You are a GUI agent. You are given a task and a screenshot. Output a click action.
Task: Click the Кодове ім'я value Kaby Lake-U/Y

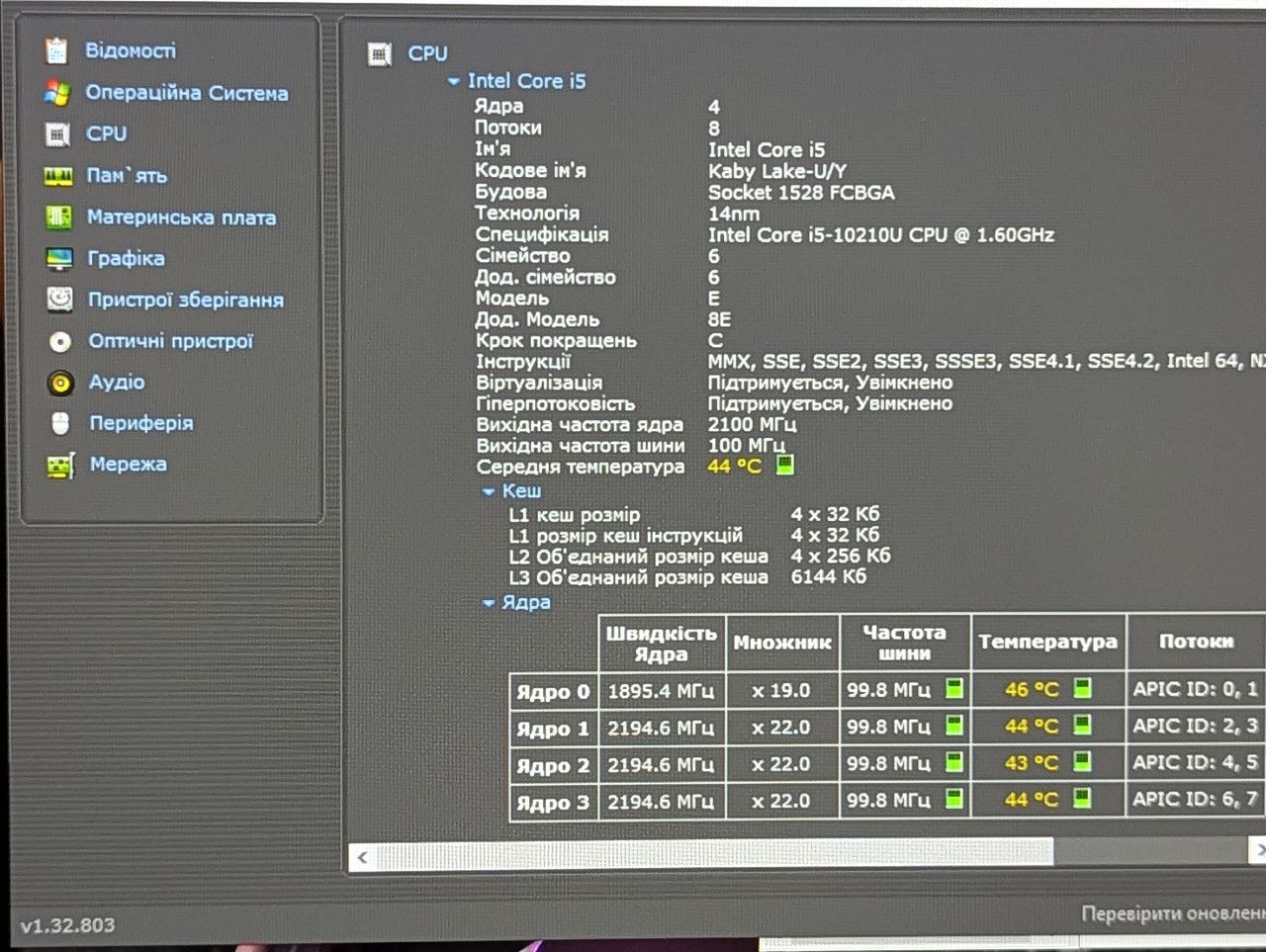777,171
